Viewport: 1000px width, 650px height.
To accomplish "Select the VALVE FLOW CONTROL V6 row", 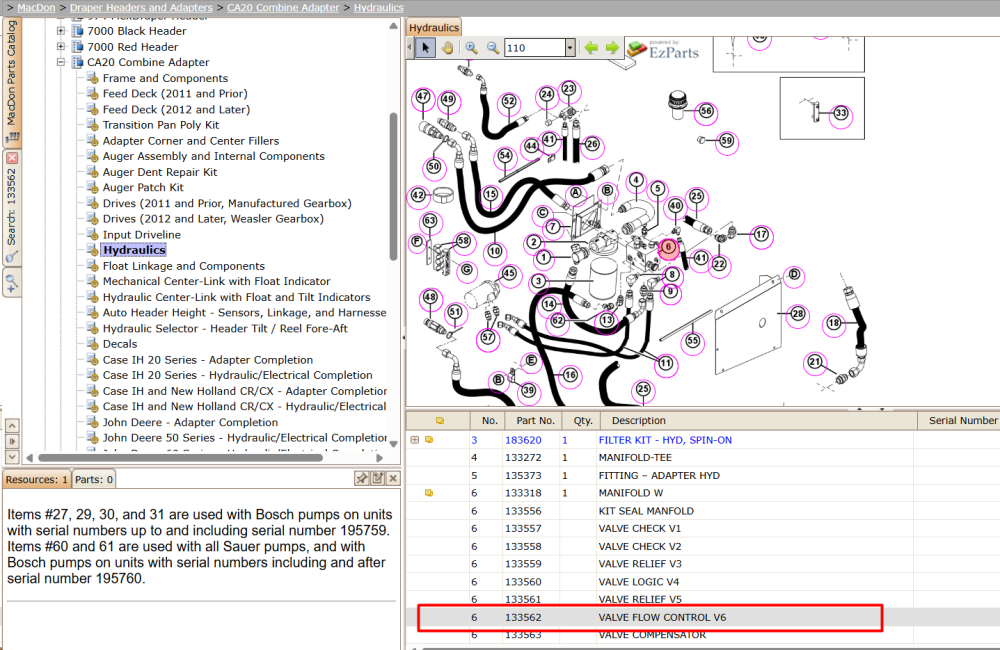I will click(x=650, y=617).
